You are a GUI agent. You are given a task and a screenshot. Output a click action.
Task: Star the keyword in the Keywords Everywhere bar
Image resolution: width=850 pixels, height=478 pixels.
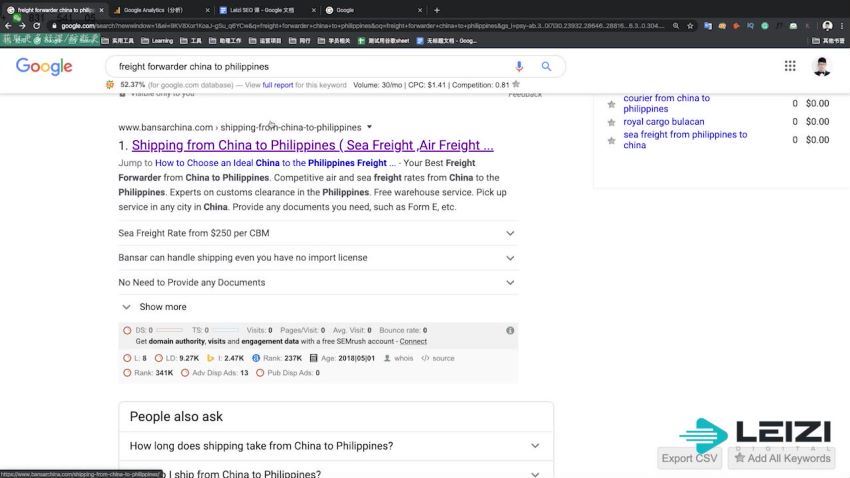coord(516,85)
